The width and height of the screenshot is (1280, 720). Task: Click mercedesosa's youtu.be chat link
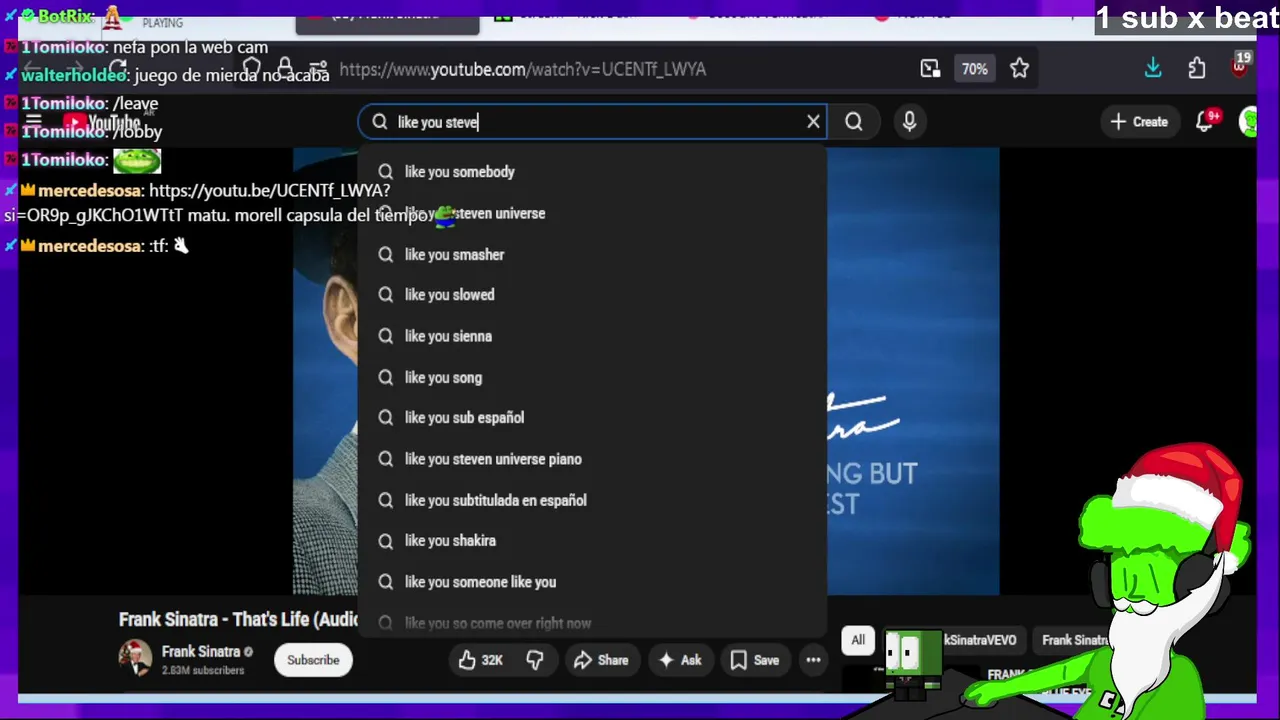[269, 190]
